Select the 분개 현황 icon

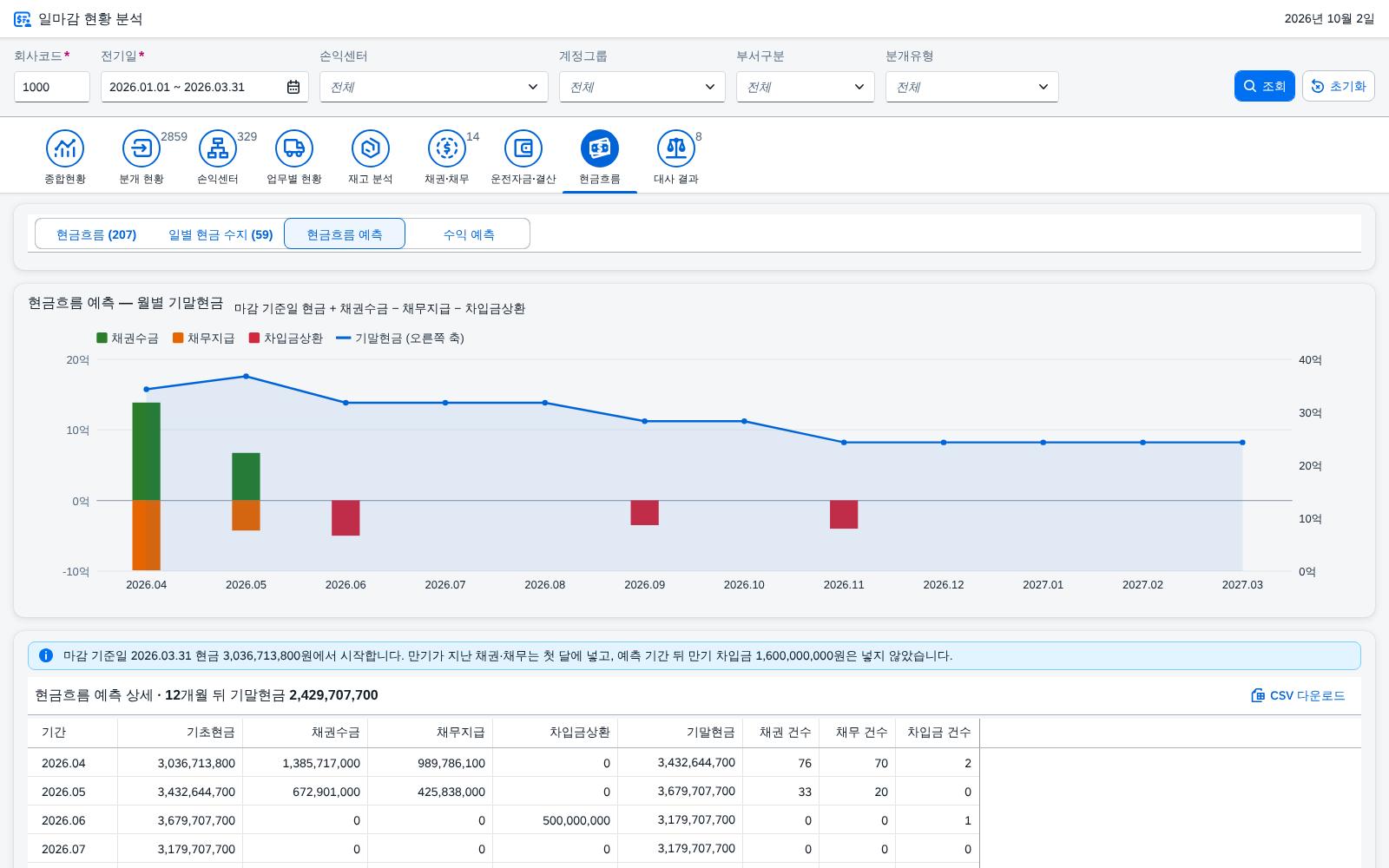[x=142, y=148]
